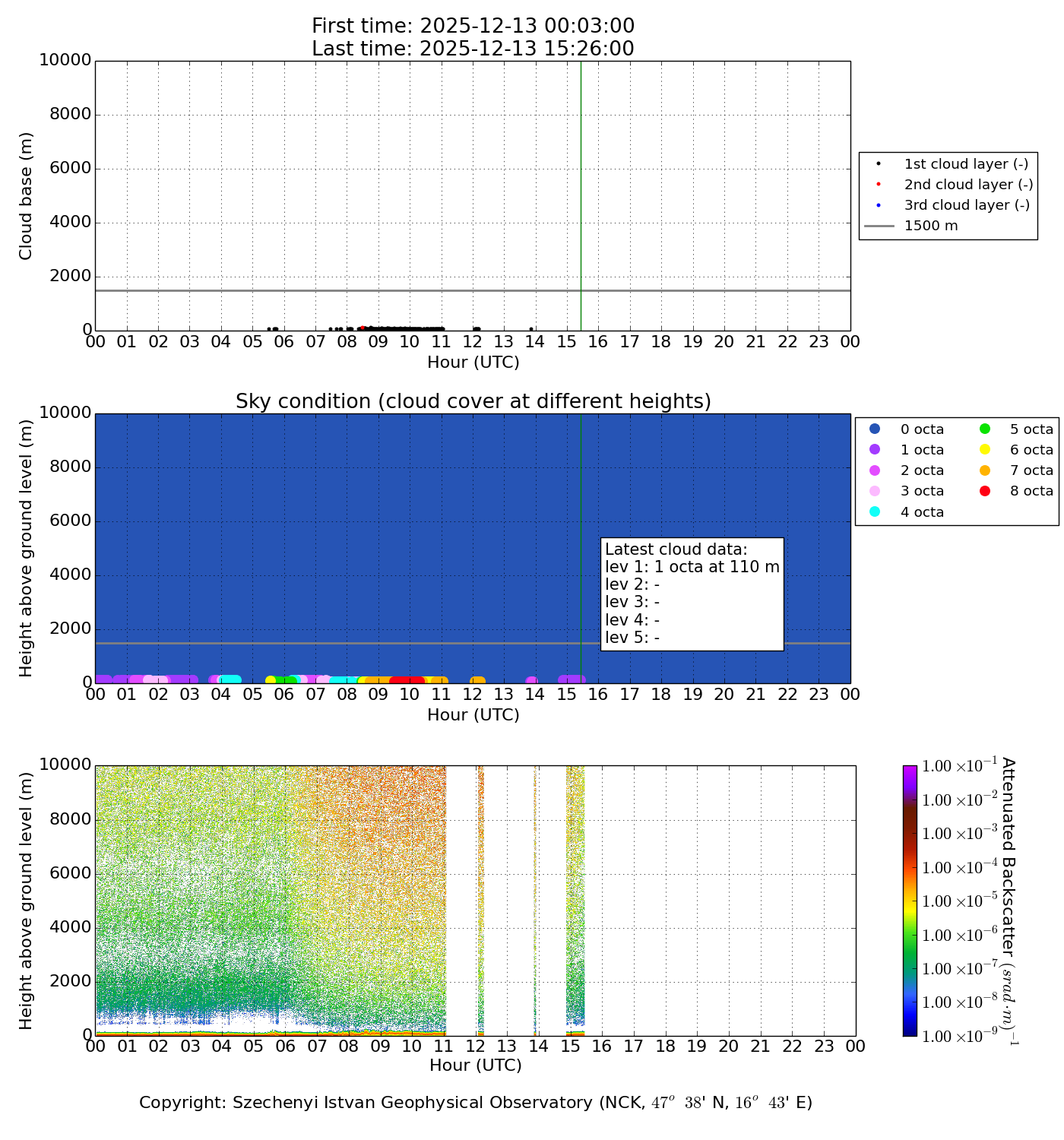Click the copyright text at the bottom
The image size is (1064, 1140).
(476, 1103)
